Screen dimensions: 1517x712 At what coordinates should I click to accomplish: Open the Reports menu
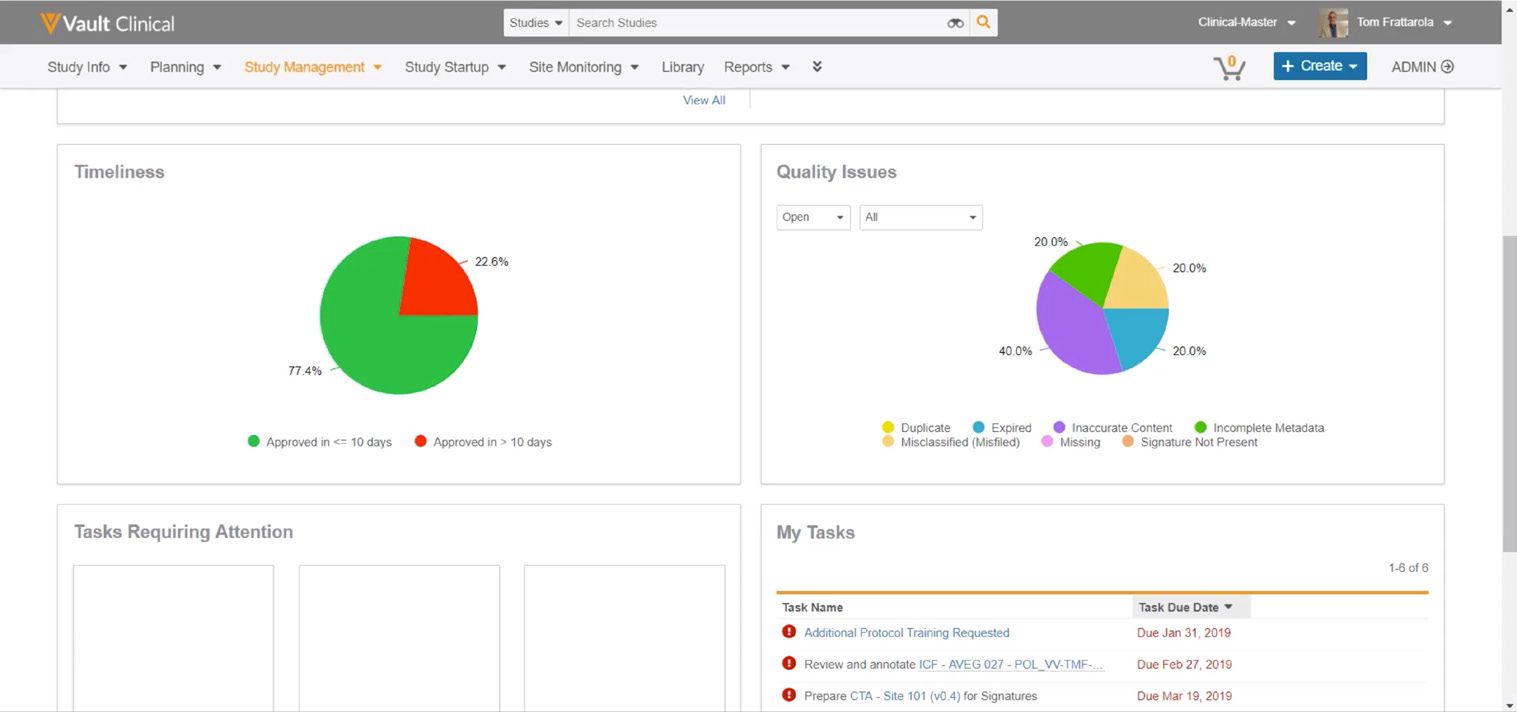[757, 67]
